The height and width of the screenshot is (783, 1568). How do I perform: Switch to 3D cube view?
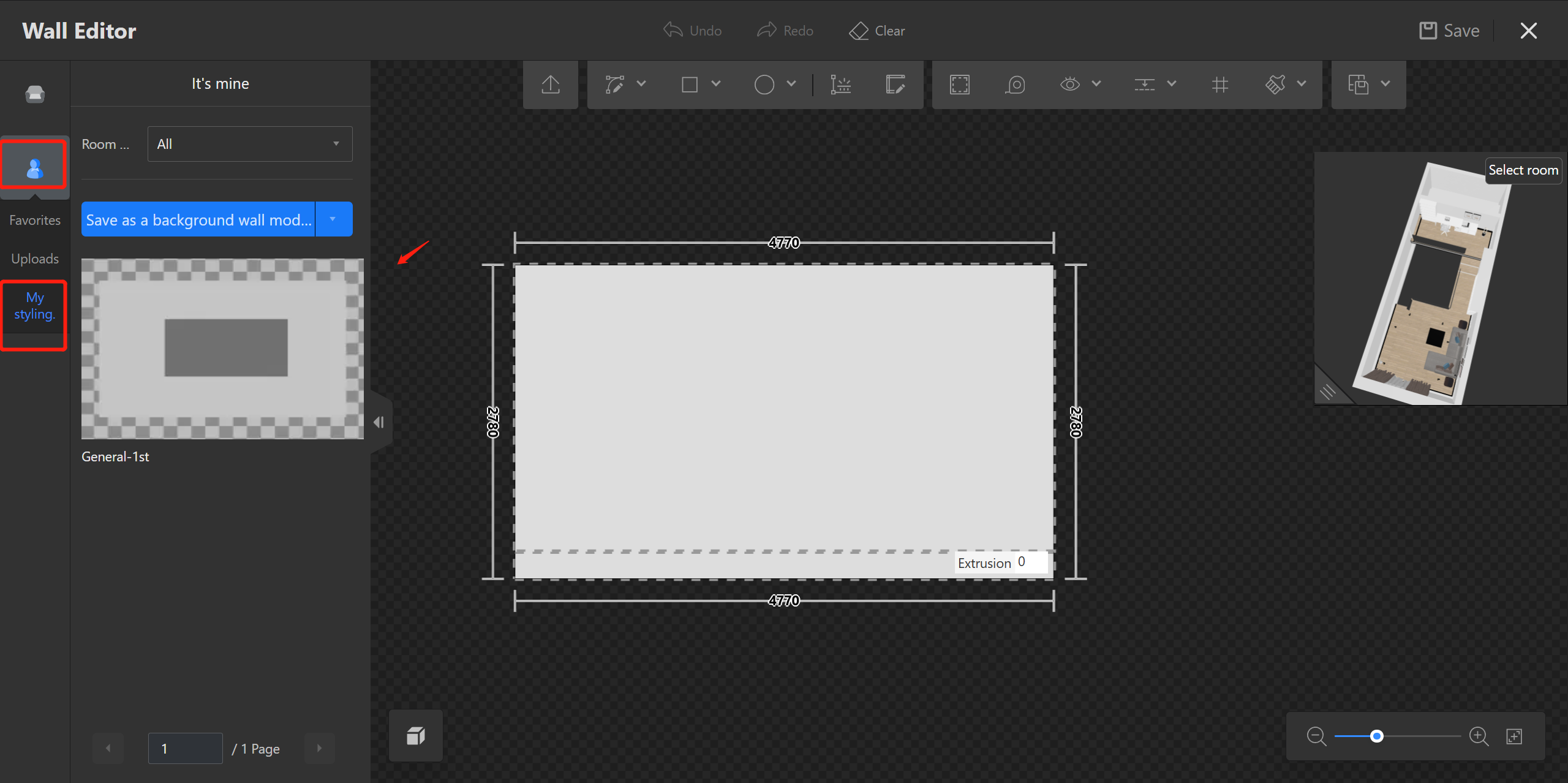[x=416, y=736]
